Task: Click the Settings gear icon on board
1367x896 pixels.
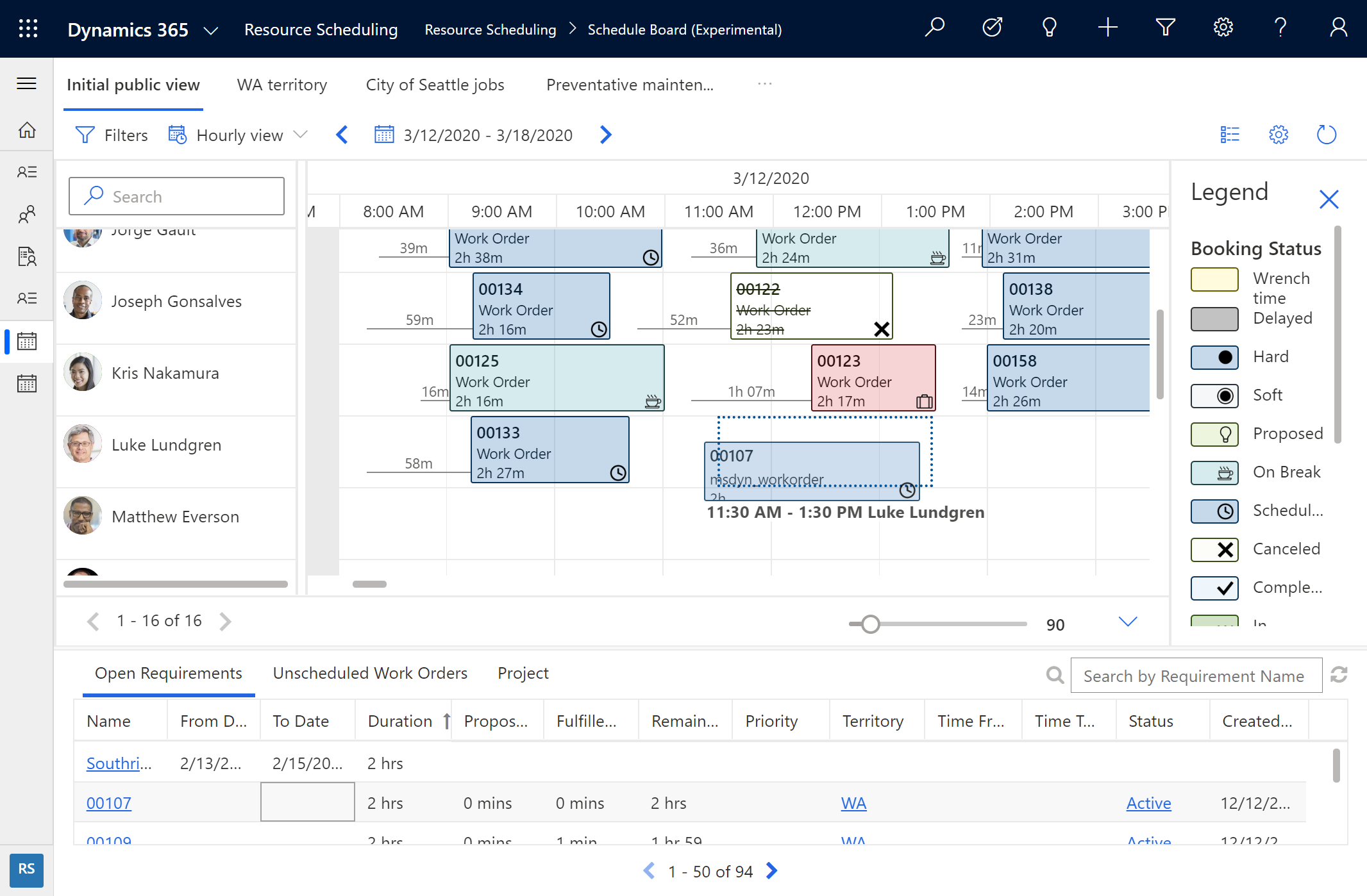Action: pos(1278,134)
